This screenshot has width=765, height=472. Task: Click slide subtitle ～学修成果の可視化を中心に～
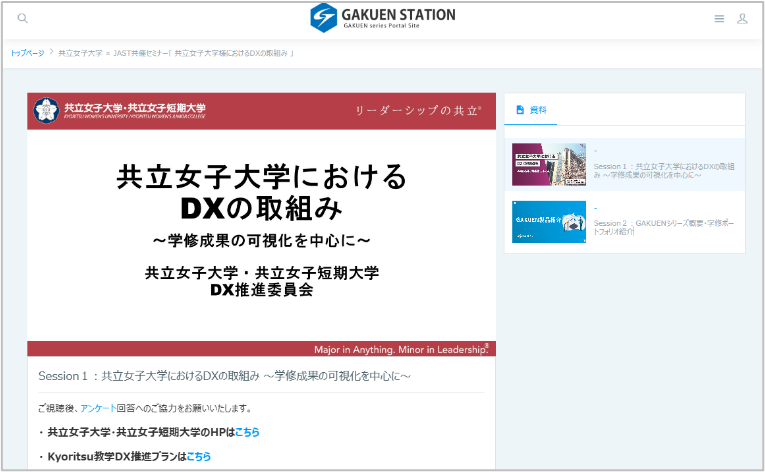(262, 240)
